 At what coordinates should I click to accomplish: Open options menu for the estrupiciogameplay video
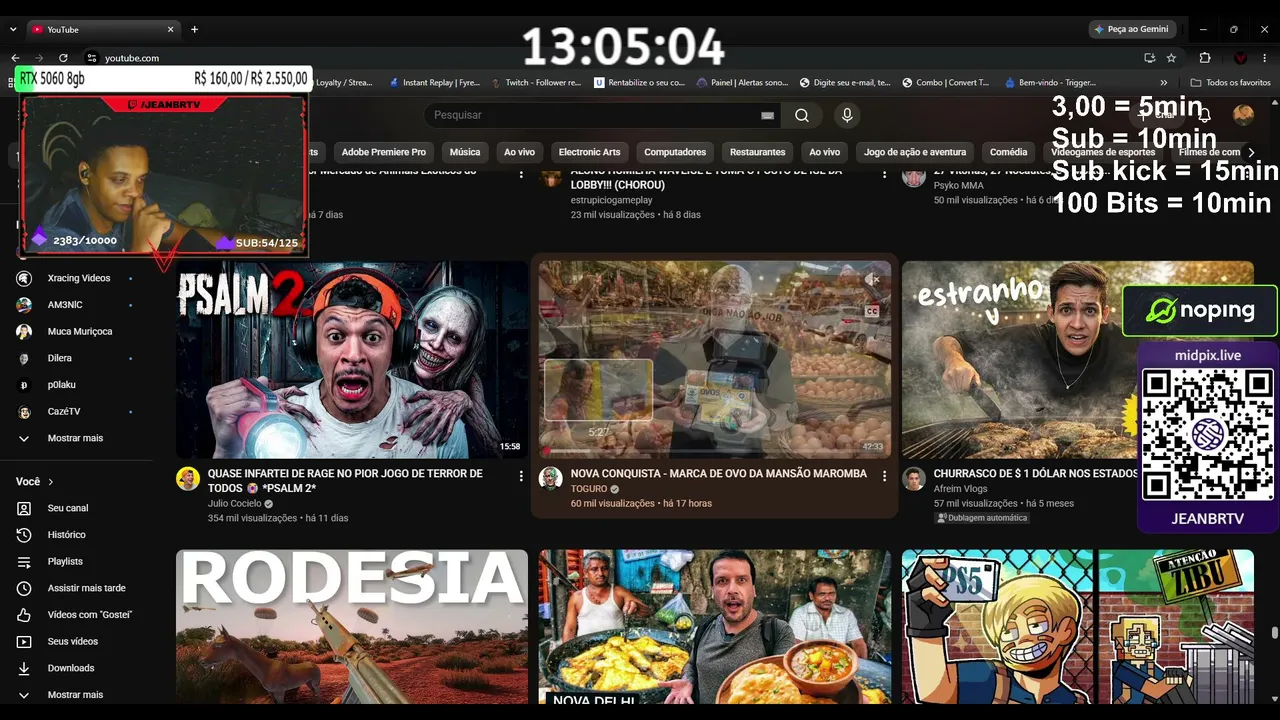(883, 174)
